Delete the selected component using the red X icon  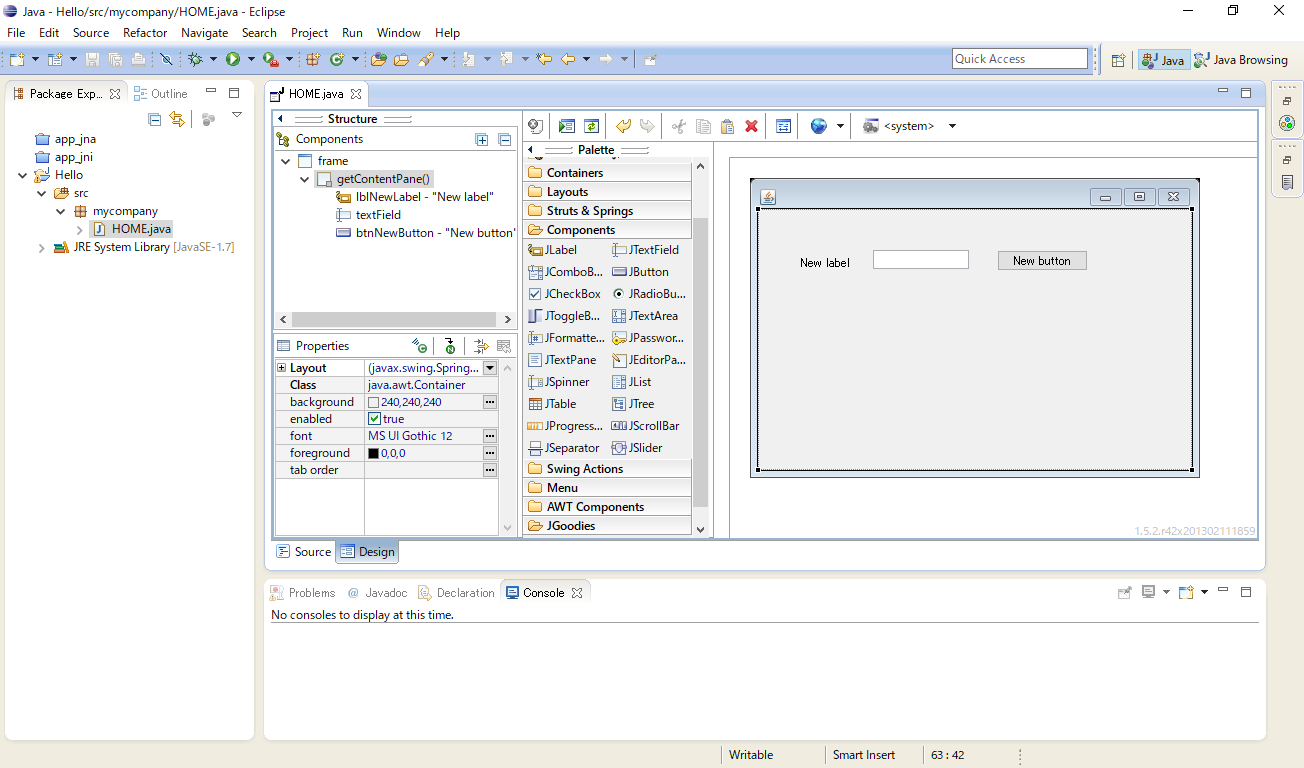(751, 126)
